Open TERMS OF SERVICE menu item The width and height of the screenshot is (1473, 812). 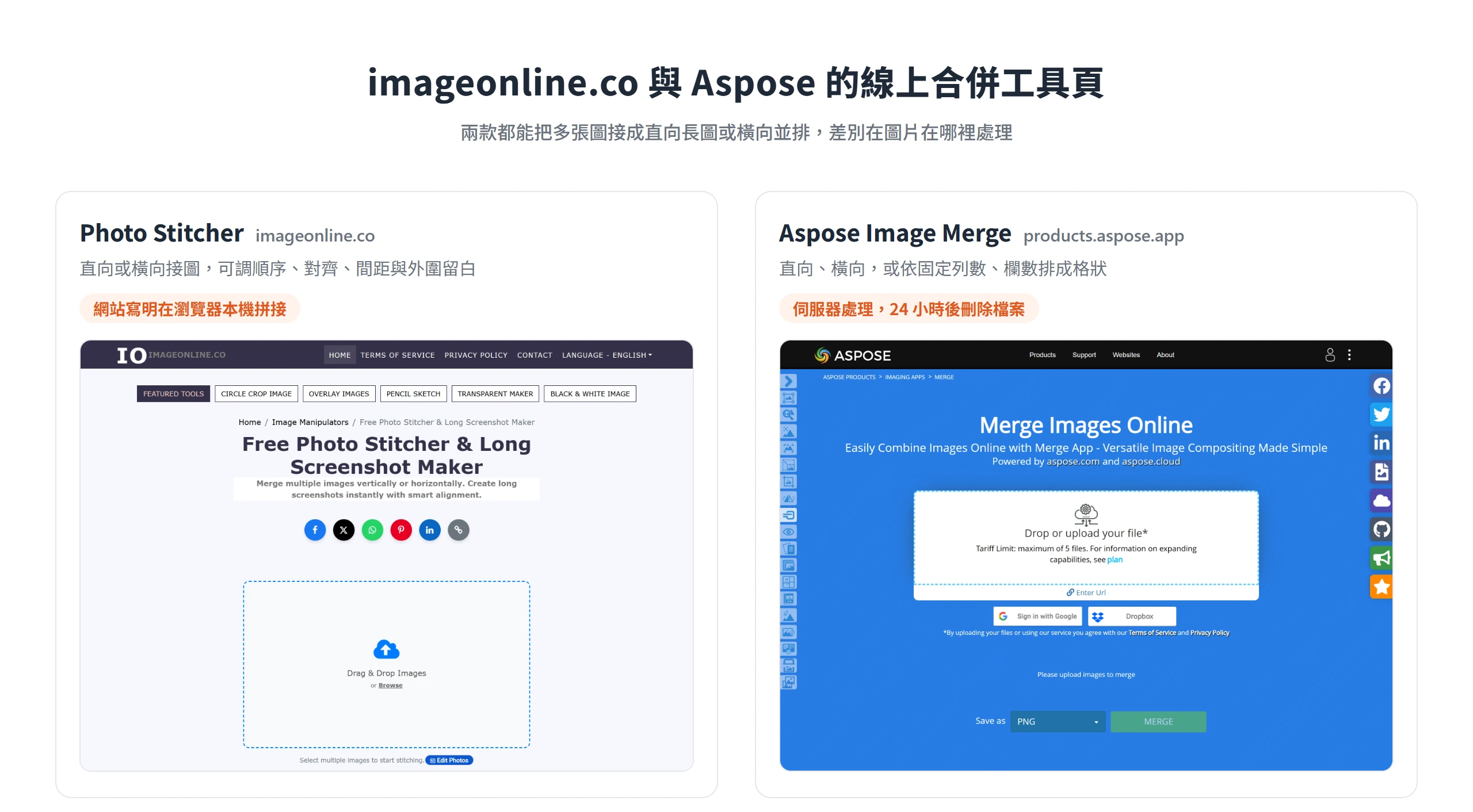398,355
